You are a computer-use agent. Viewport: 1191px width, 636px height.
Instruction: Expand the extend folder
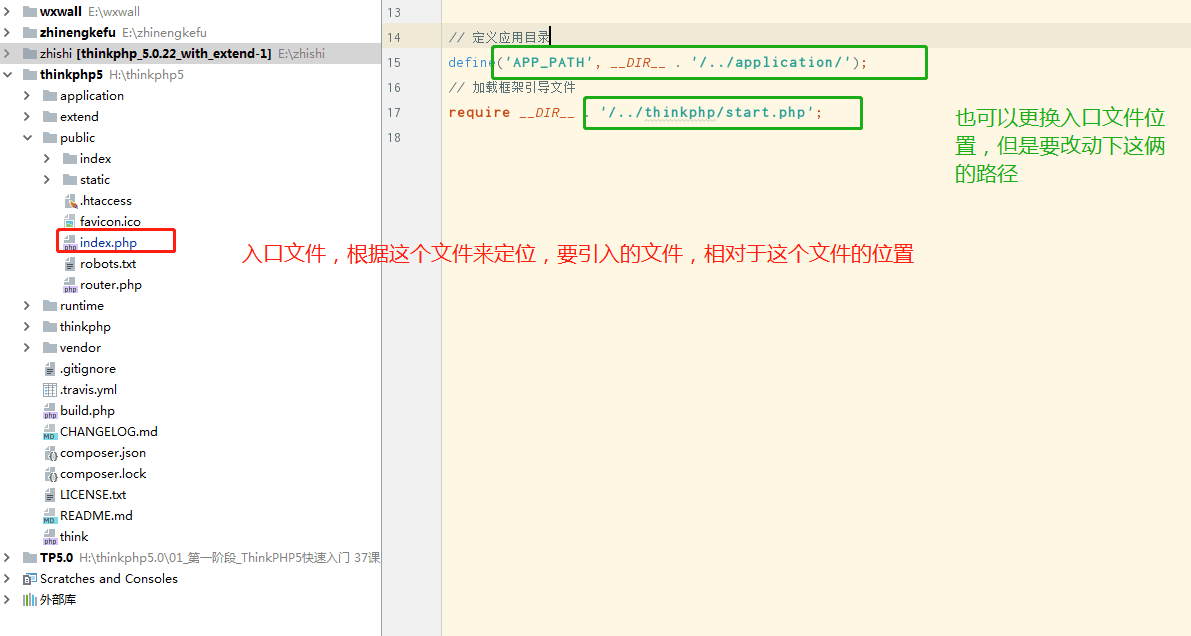point(27,116)
